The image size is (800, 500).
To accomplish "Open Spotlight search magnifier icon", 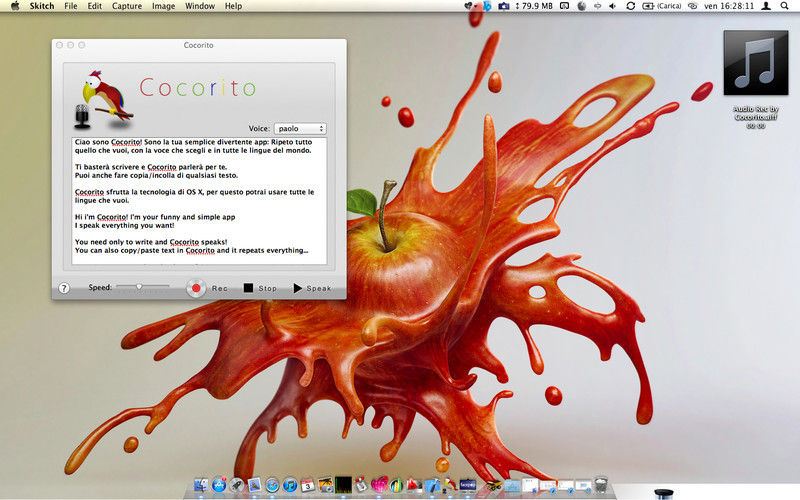I will [x=785, y=6].
